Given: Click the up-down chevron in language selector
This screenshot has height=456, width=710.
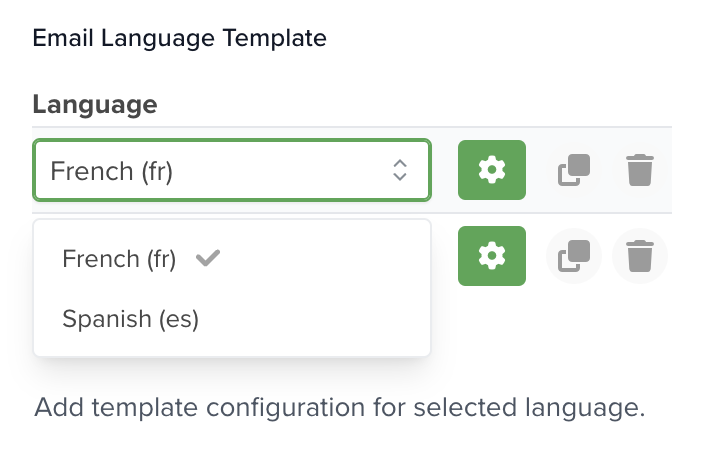Looking at the screenshot, I should pyautogui.click(x=400, y=170).
